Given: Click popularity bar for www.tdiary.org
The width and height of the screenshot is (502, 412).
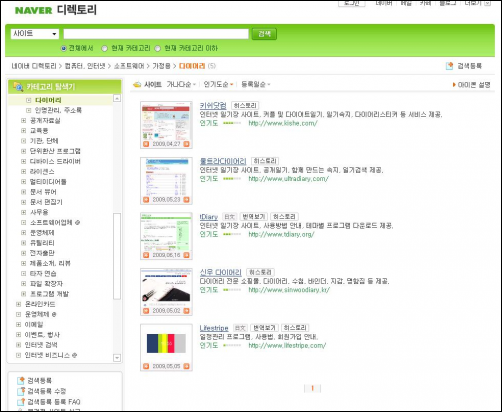Looking at the screenshot, I should (232, 234).
